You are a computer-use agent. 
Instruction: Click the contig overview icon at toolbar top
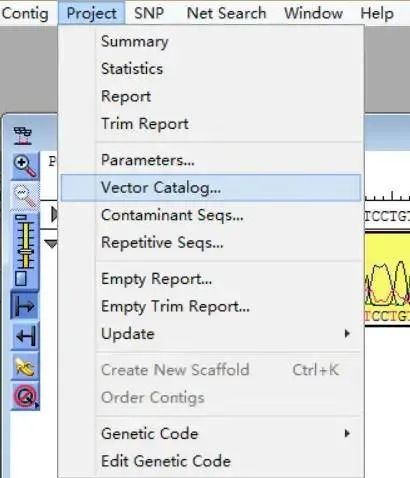click(23, 136)
